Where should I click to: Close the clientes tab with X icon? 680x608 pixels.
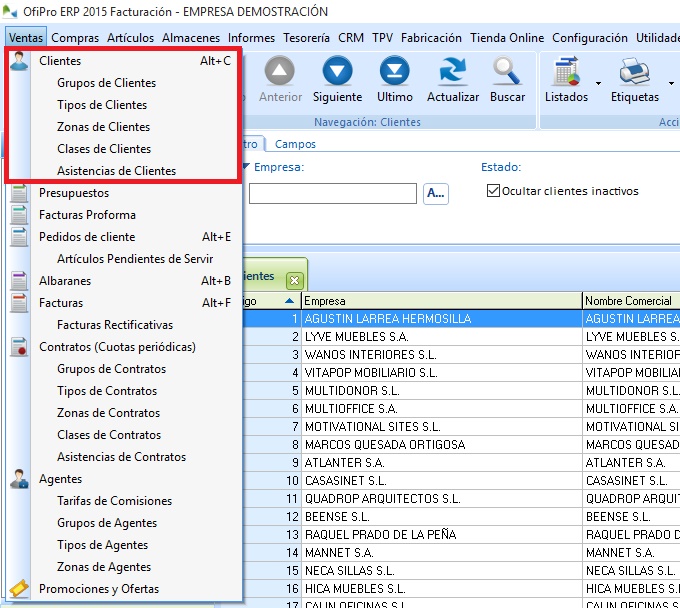coord(294,280)
